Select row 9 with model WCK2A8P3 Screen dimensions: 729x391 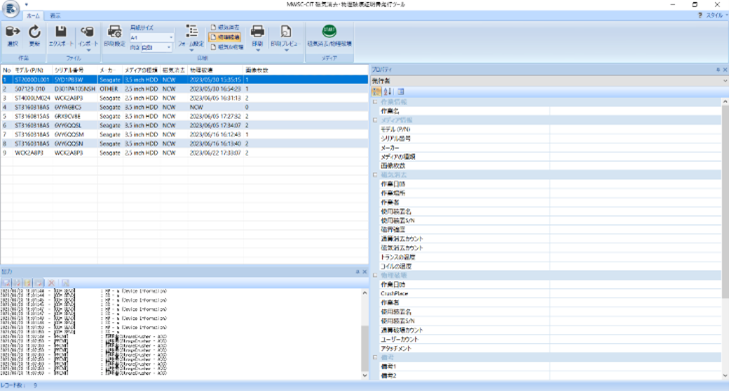tap(184, 152)
